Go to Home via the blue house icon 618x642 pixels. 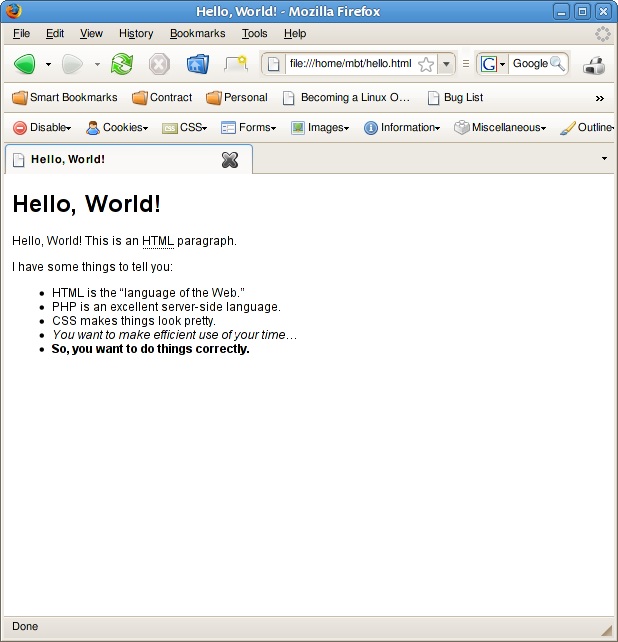point(198,64)
